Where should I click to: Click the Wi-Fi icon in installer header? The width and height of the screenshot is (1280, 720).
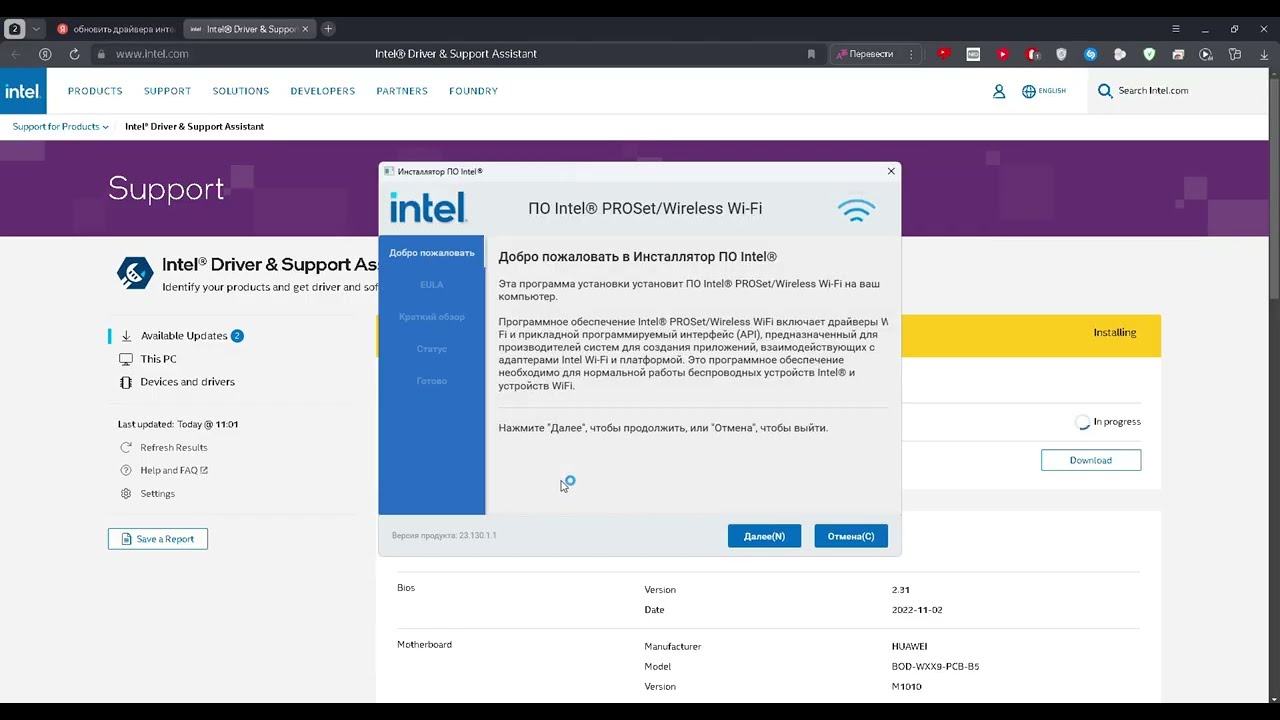click(x=856, y=208)
